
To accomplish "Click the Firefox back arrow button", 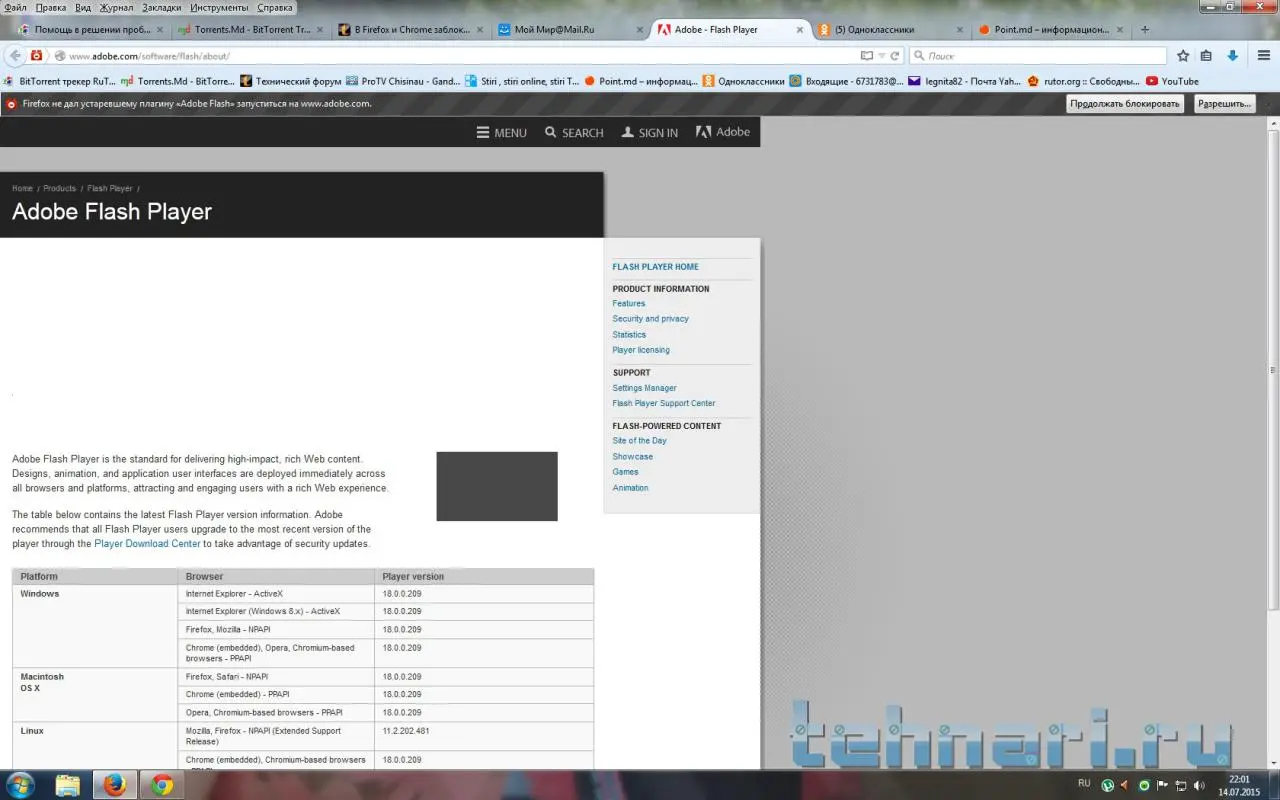I will coord(15,56).
